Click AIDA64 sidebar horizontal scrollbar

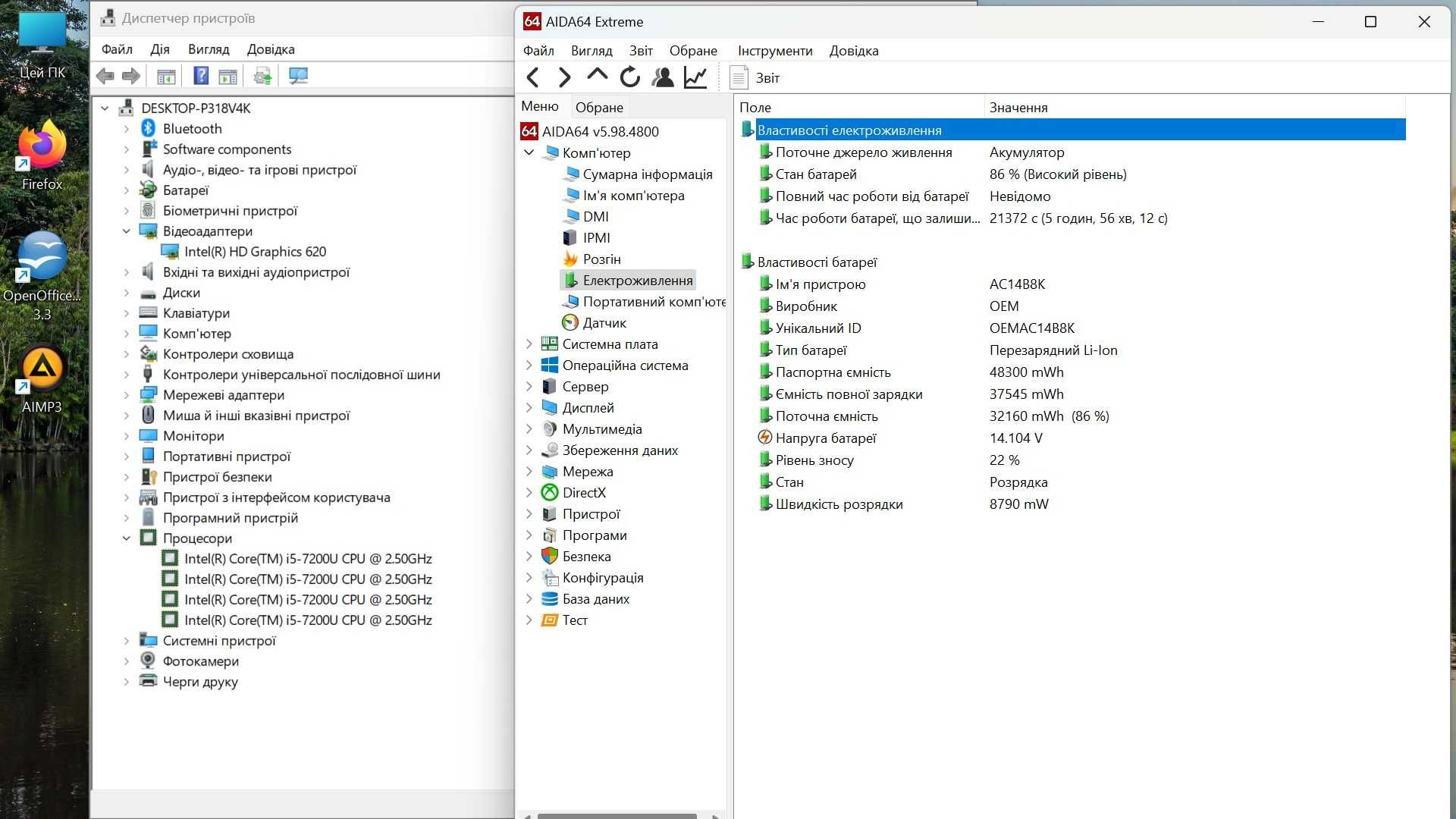pyautogui.click(x=617, y=816)
